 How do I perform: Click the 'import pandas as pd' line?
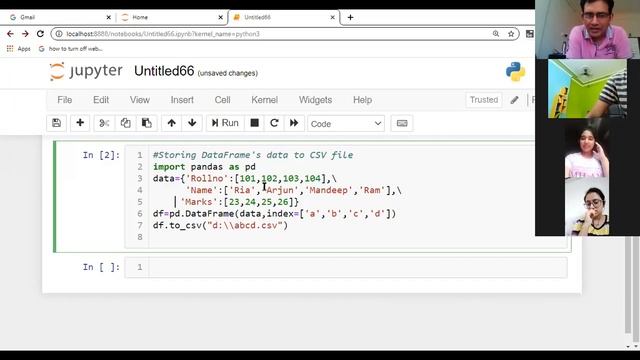[x=204, y=167]
